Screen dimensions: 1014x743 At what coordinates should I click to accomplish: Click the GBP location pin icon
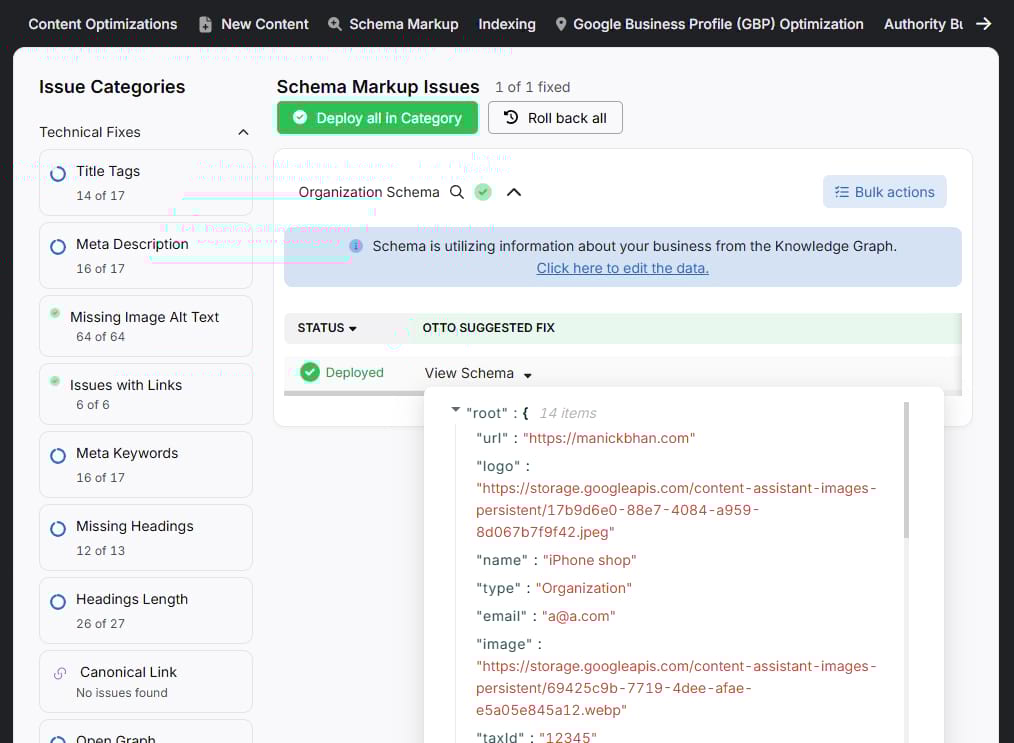(561, 24)
